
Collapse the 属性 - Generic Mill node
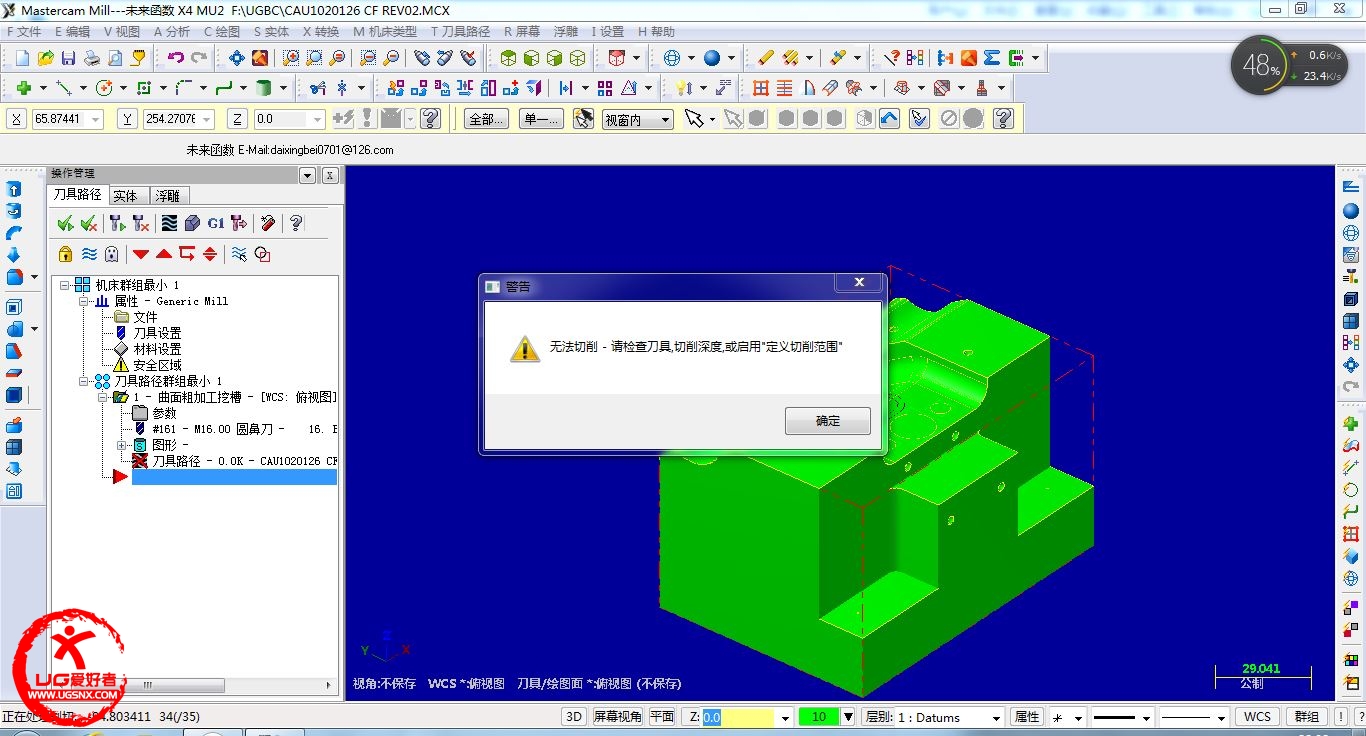[84, 301]
